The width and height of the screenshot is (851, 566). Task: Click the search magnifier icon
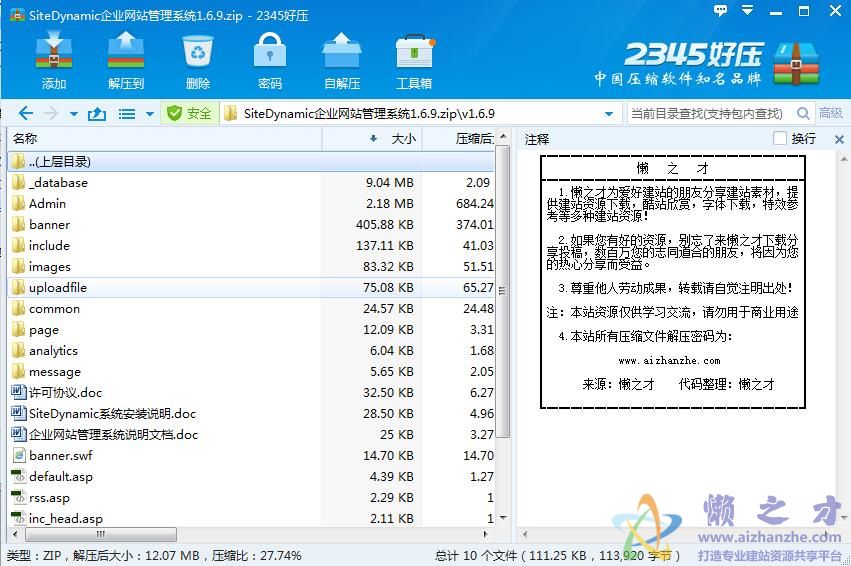click(803, 113)
